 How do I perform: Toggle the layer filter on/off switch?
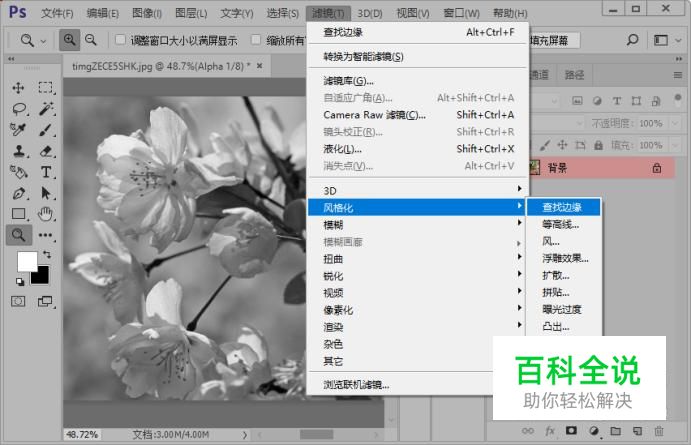click(678, 100)
